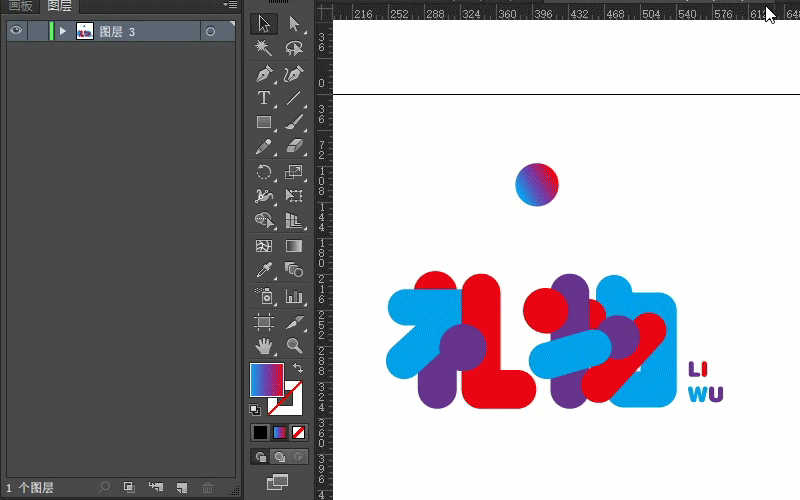Click the gradient fill color swatch

click(266, 380)
